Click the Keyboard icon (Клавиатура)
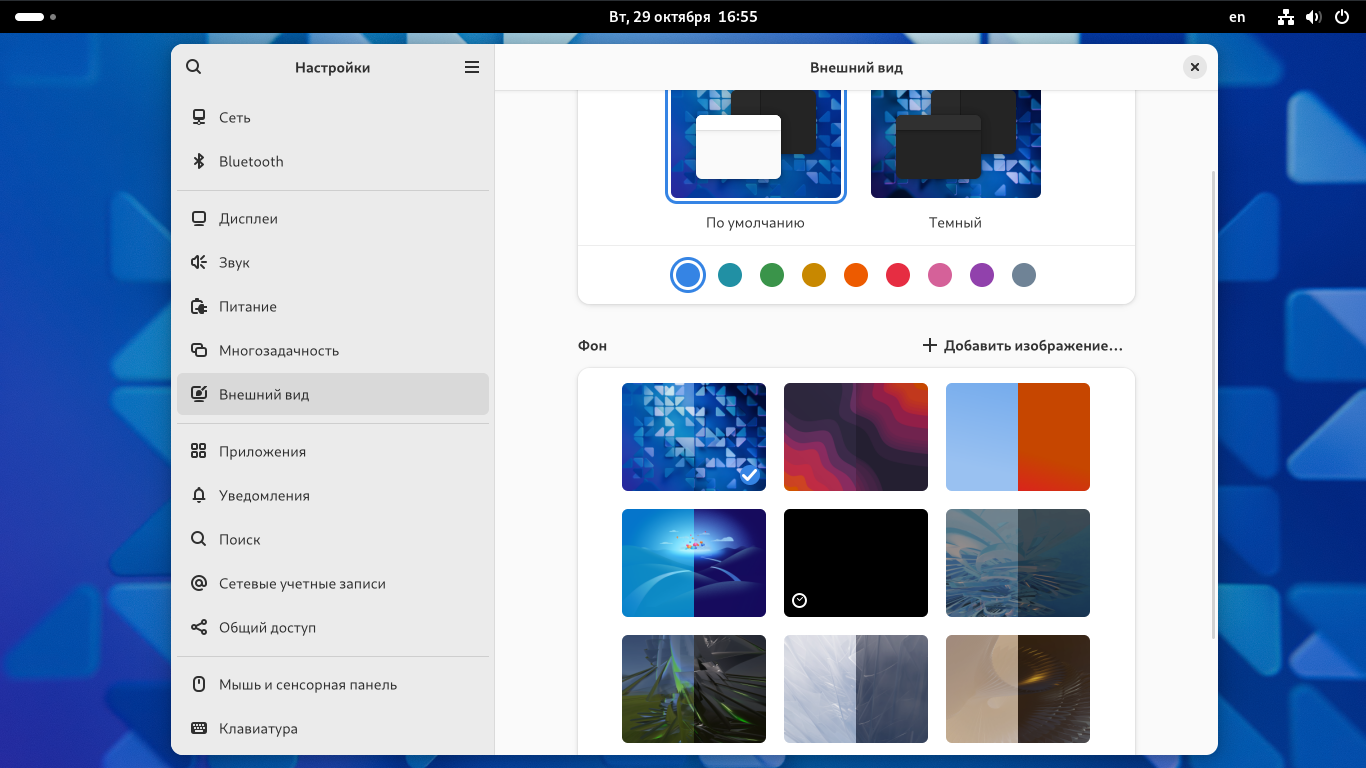1366x768 pixels. [x=198, y=728]
